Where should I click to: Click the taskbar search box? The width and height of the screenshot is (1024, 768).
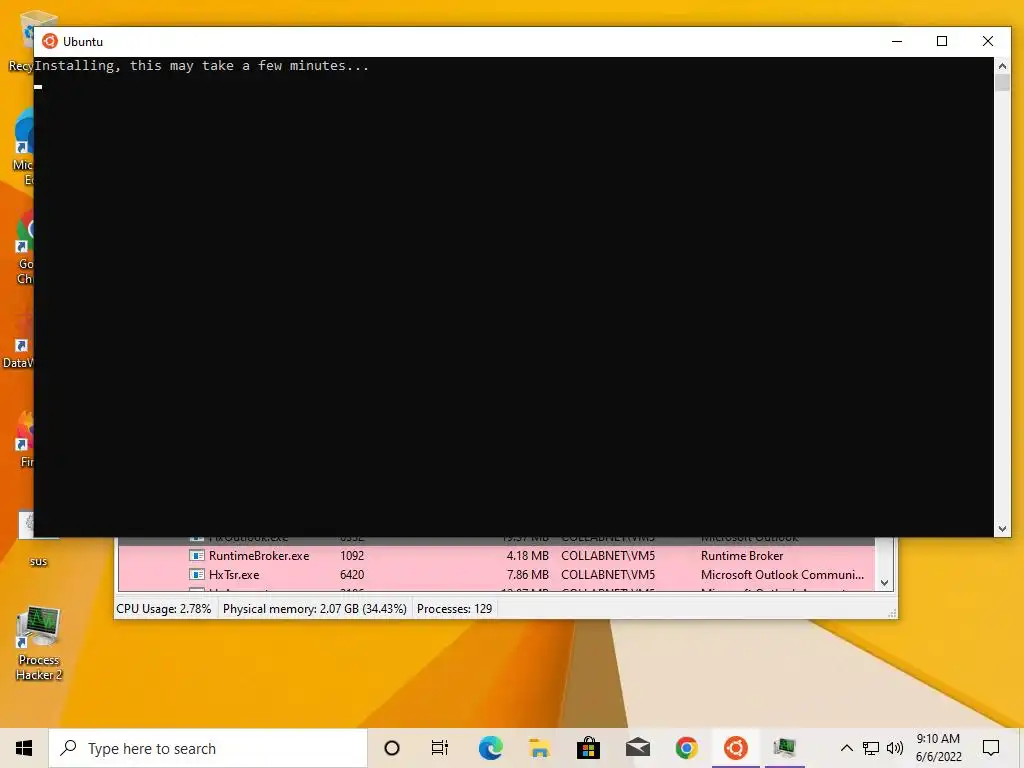click(x=208, y=748)
